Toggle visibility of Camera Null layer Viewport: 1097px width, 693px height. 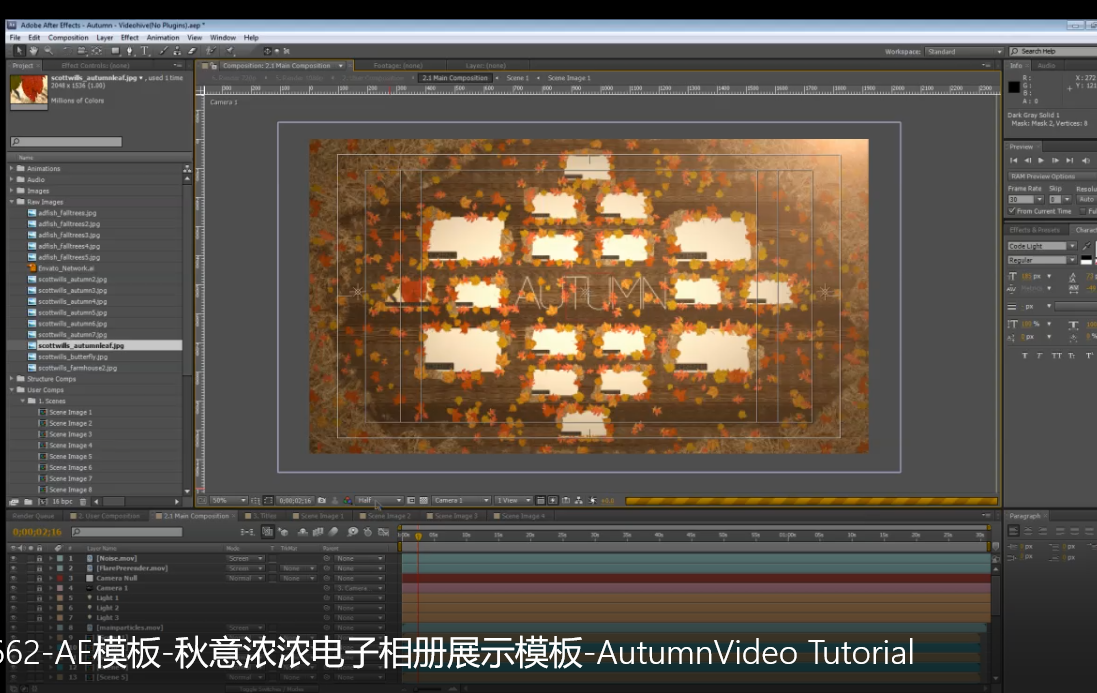(x=13, y=578)
